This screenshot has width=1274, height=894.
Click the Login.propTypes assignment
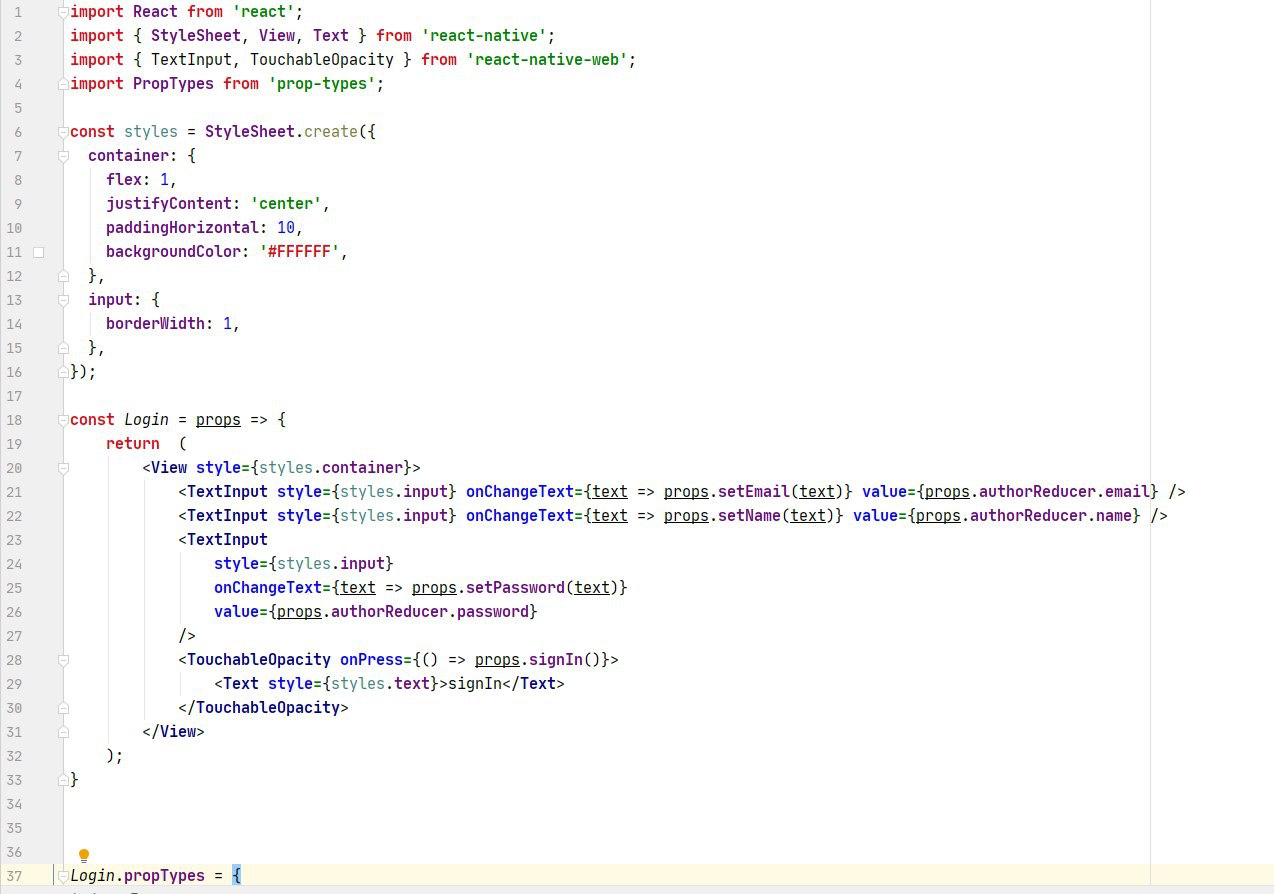[137, 876]
